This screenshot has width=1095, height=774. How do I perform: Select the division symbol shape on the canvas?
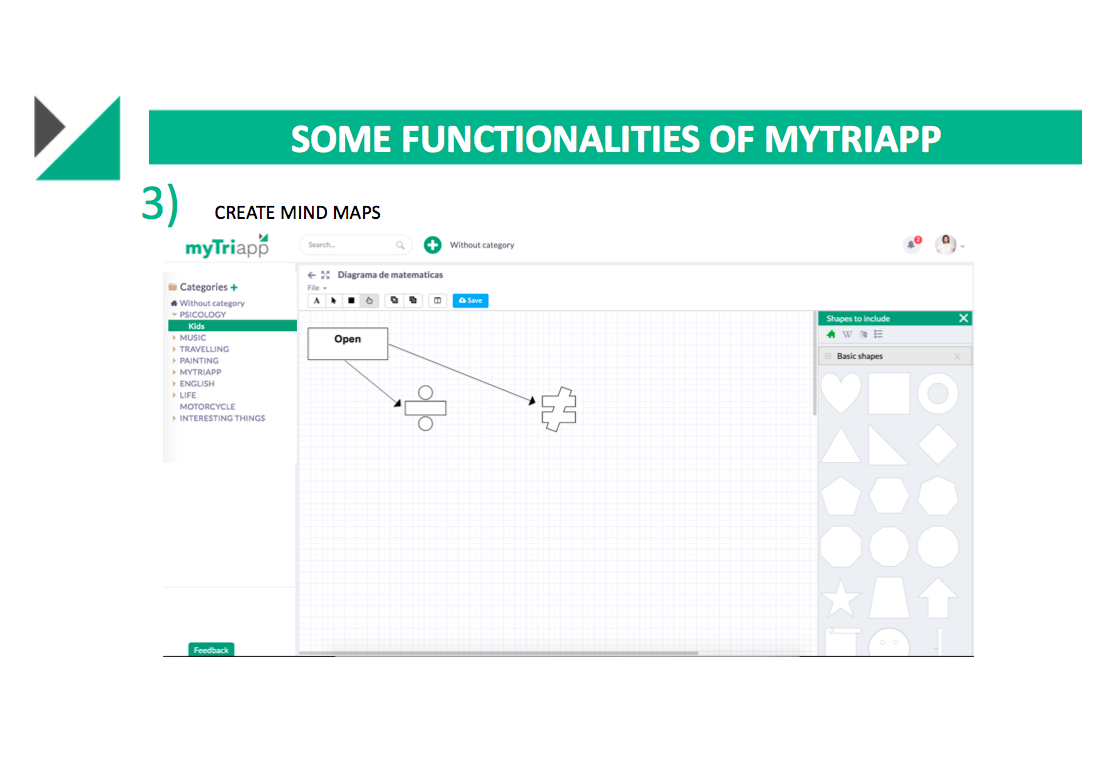pos(425,408)
